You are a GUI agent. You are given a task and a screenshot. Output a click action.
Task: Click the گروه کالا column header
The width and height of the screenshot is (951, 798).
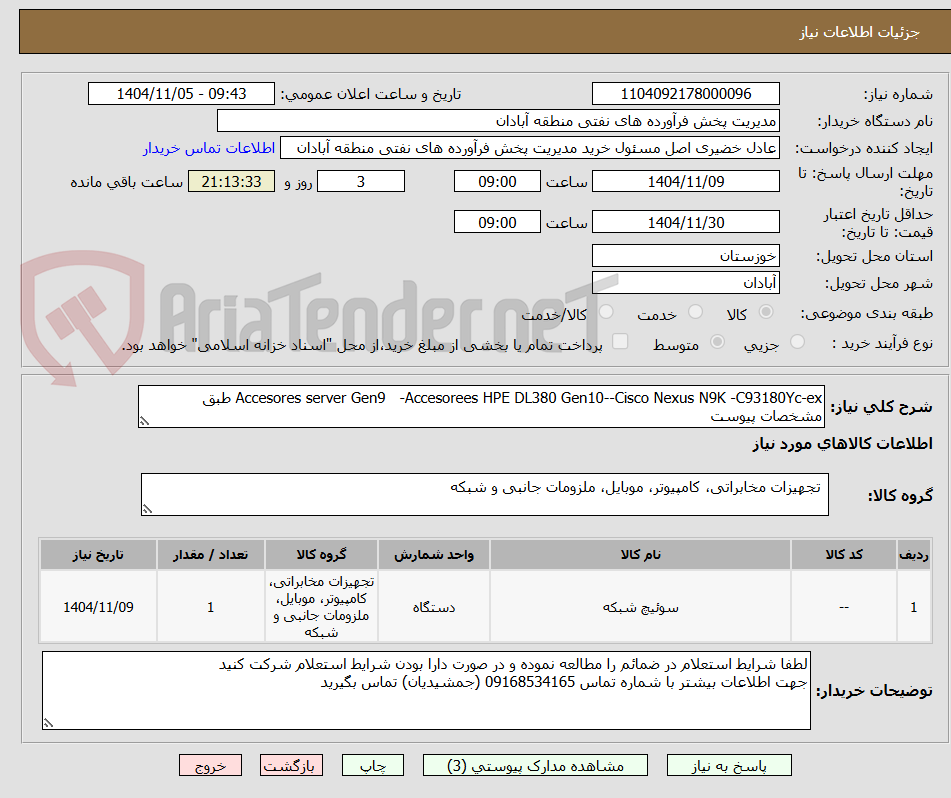click(x=321, y=555)
